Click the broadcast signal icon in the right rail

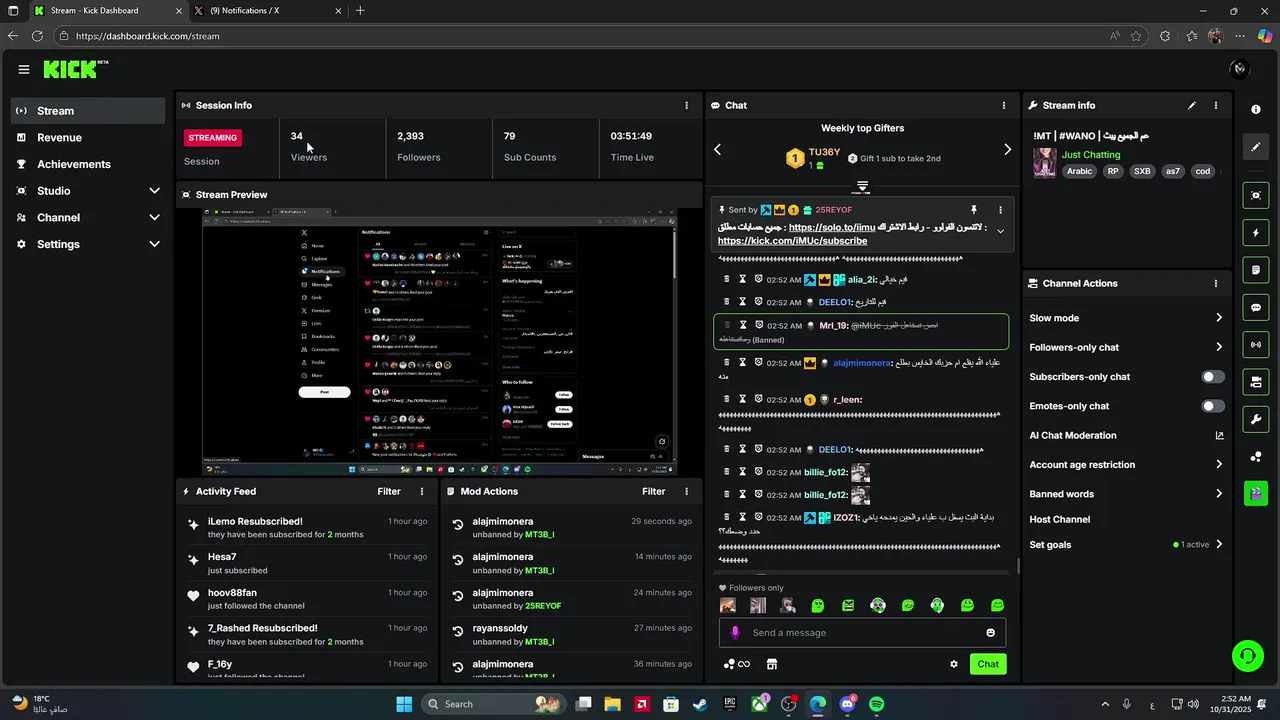[x=1256, y=345]
